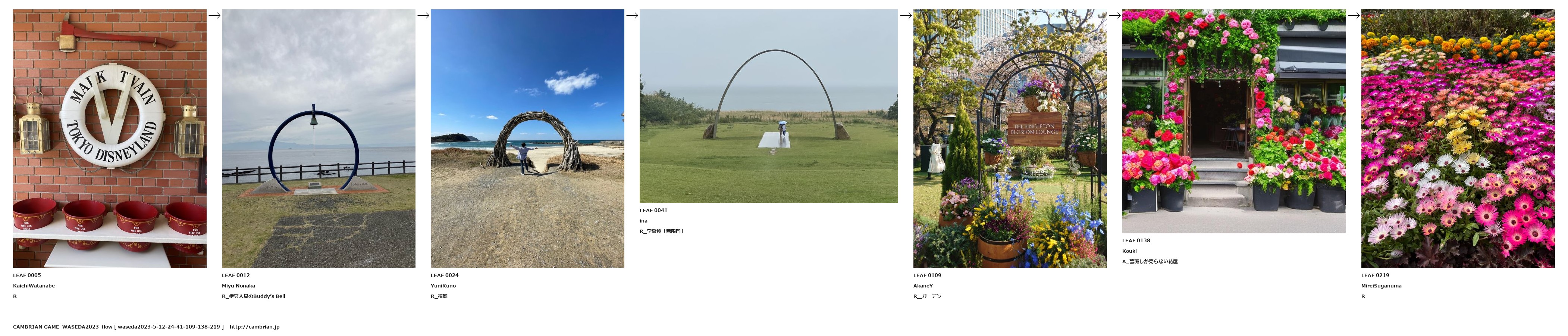Click the arrow after the LEAF 0041 photo

(x=906, y=15)
